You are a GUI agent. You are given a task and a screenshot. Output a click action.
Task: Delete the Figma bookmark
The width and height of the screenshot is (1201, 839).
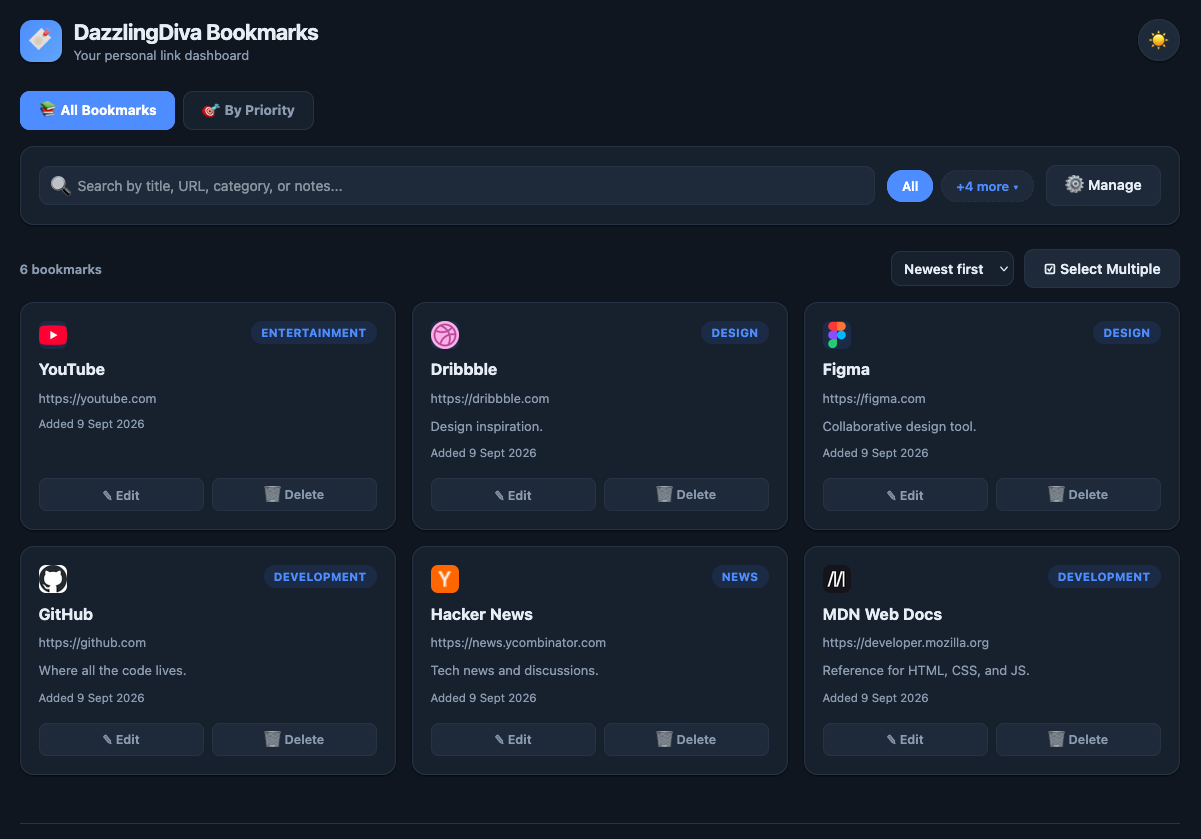(x=1078, y=494)
